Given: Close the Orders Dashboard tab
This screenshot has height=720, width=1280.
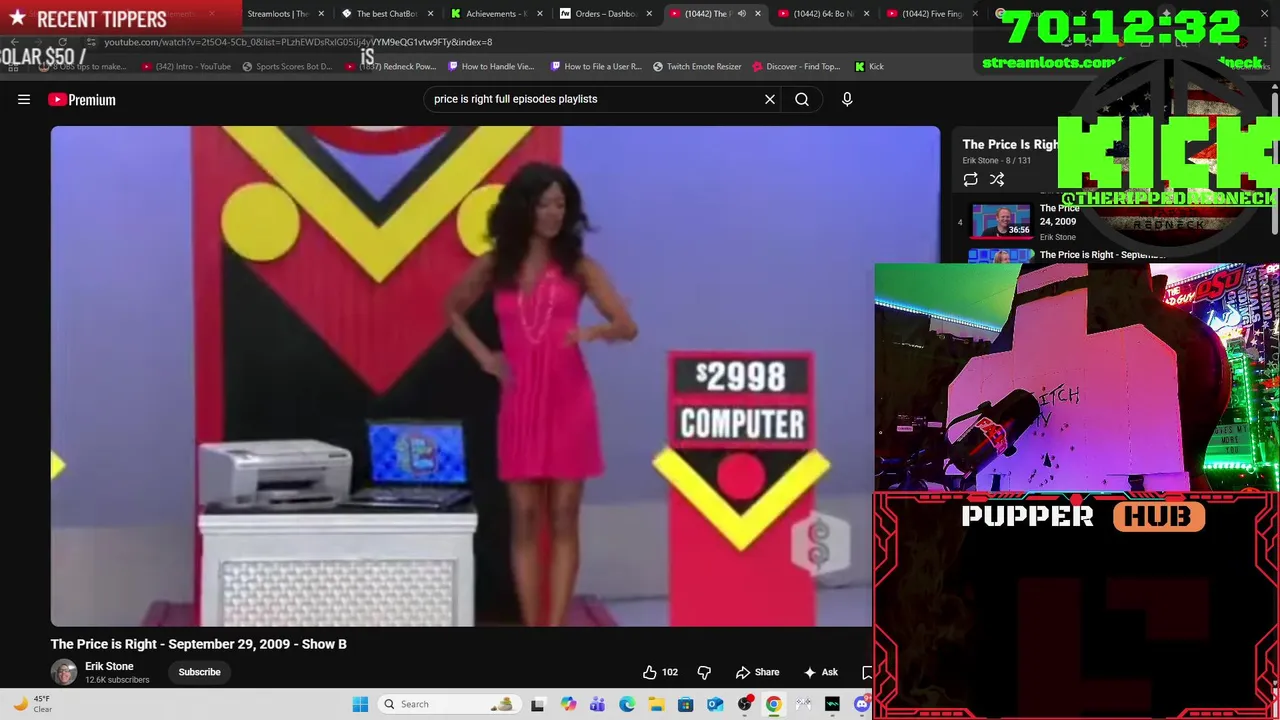Looking at the screenshot, I should coord(649,14).
